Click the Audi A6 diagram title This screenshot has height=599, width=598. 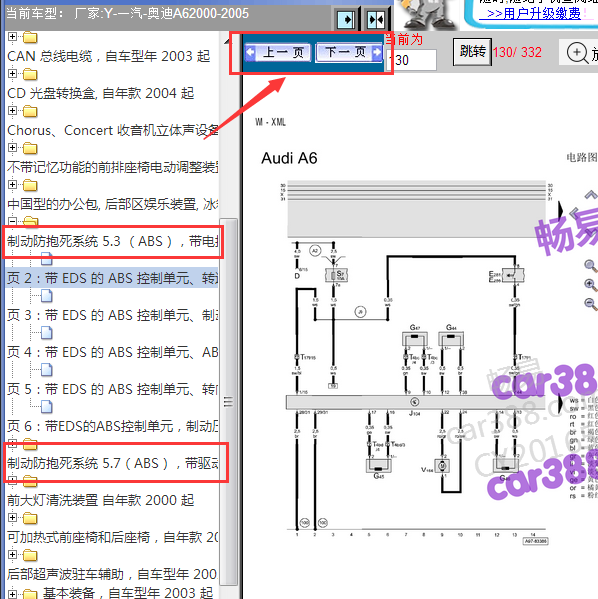[289, 158]
